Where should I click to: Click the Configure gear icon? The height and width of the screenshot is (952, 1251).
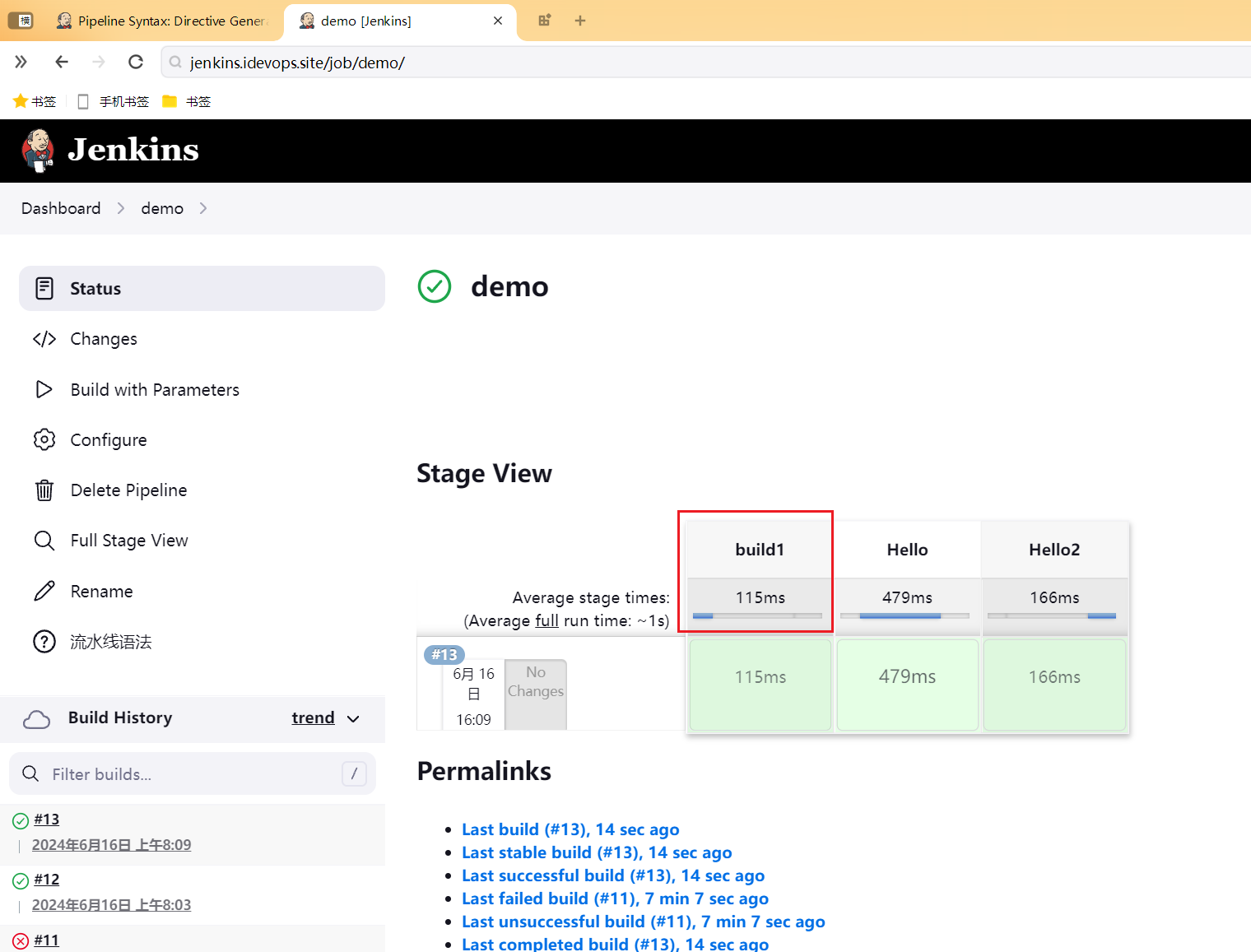[44, 439]
